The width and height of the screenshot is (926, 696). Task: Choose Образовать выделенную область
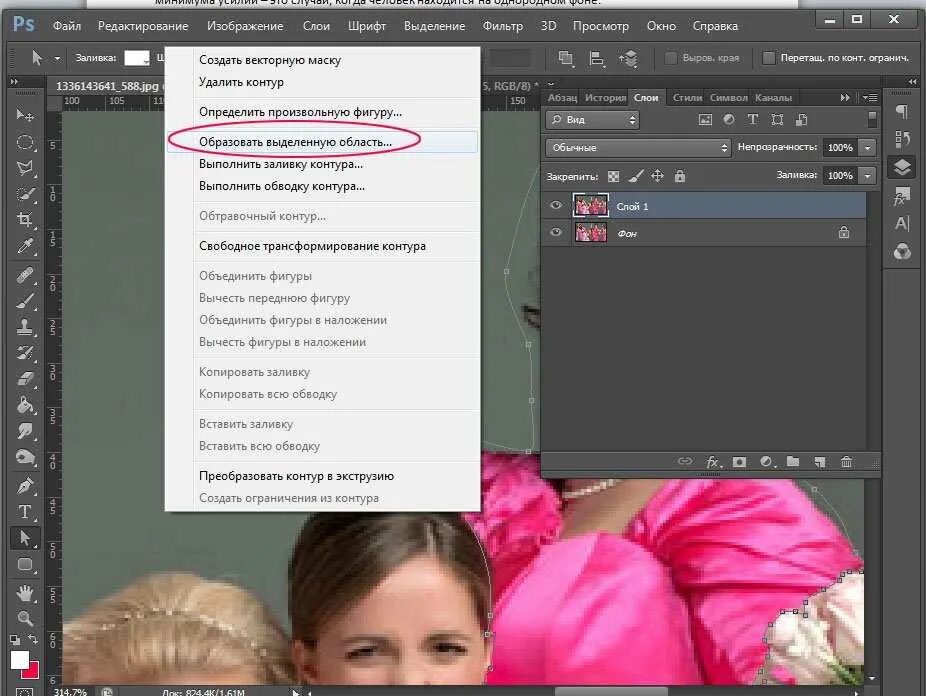pyautogui.click(x=322, y=142)
